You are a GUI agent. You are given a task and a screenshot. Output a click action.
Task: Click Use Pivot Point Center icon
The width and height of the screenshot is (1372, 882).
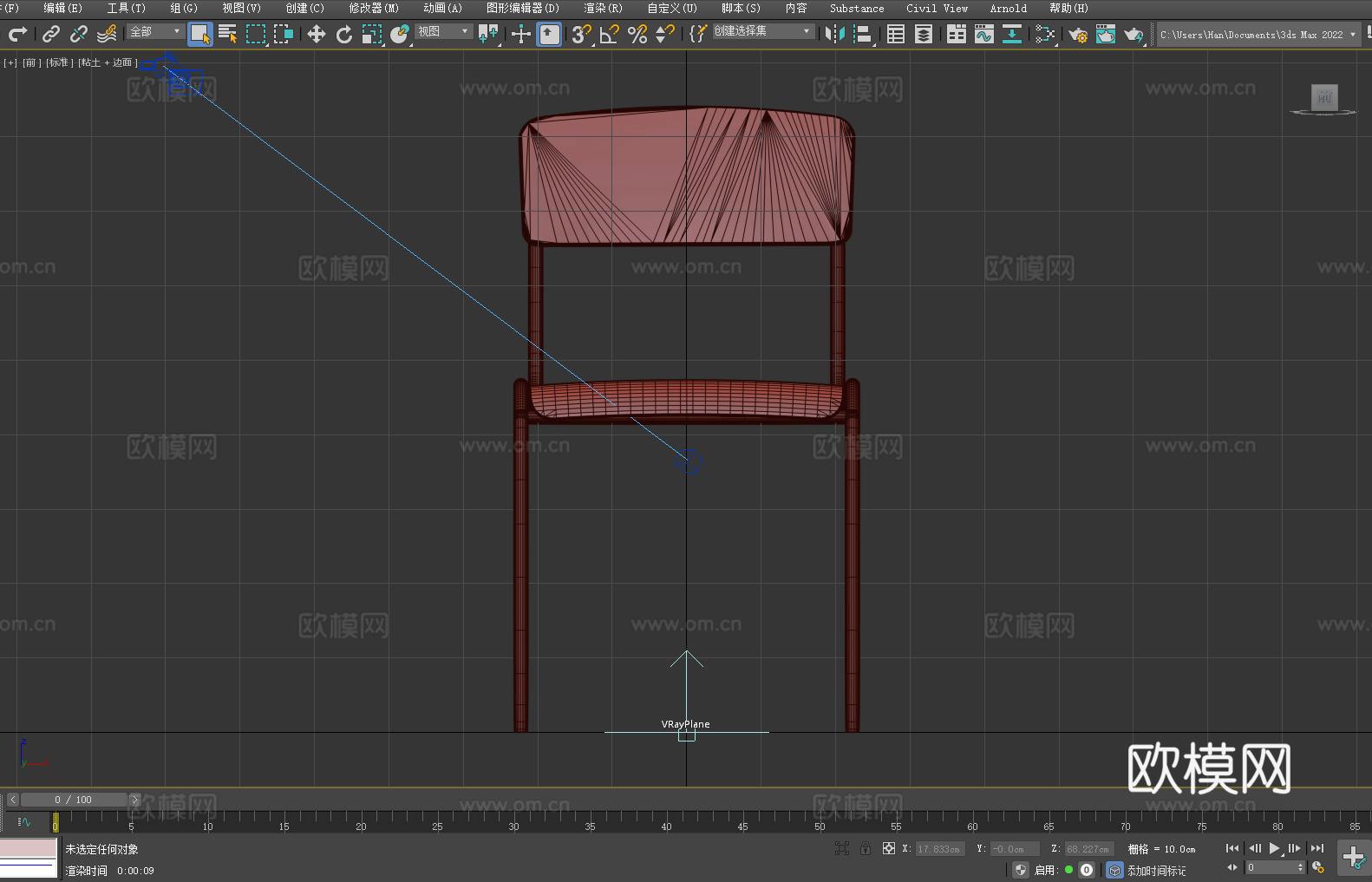[x=489, y=34]
